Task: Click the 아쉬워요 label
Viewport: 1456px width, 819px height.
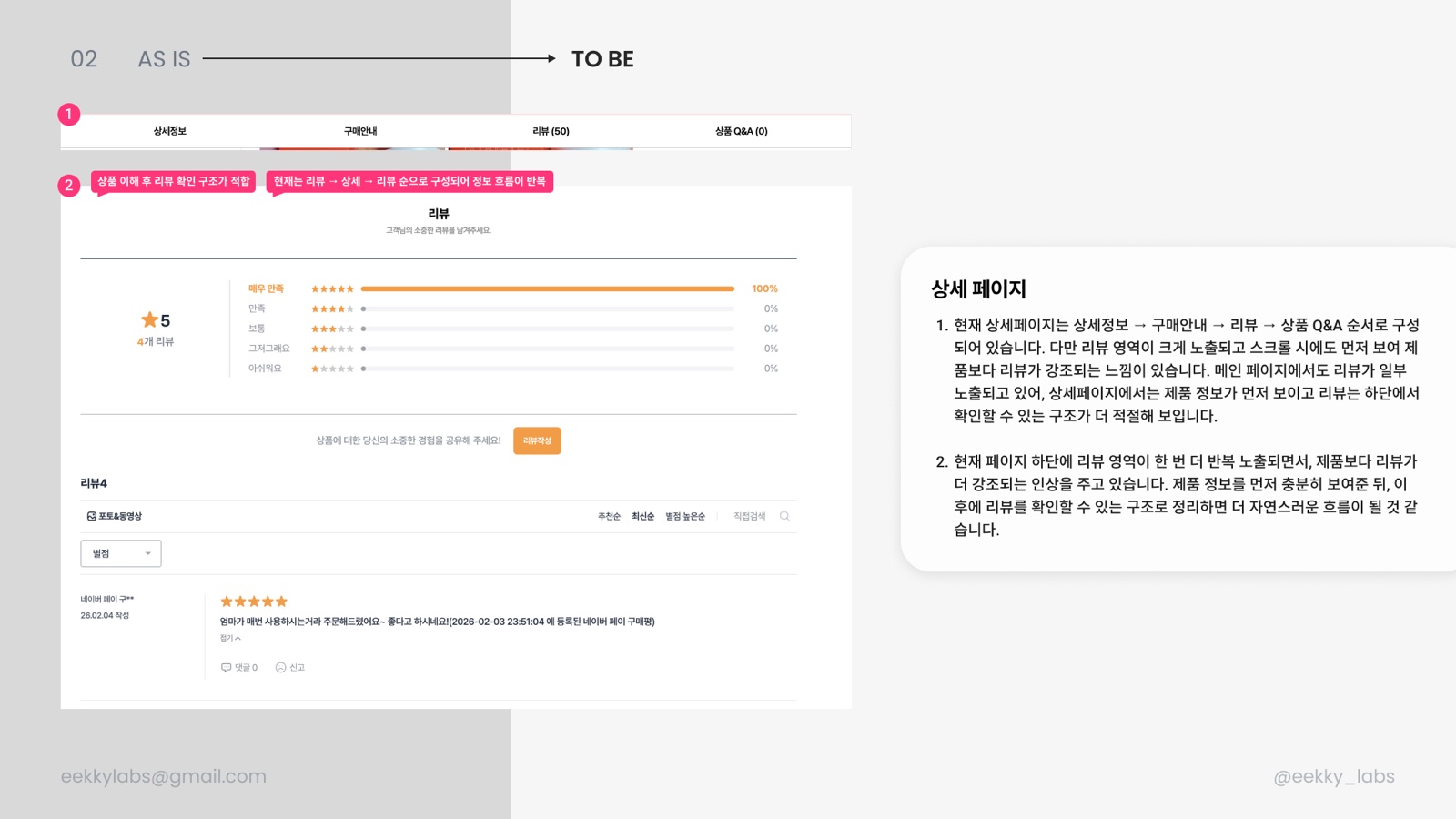Action: pyautogui.click(x=265, y=369)
